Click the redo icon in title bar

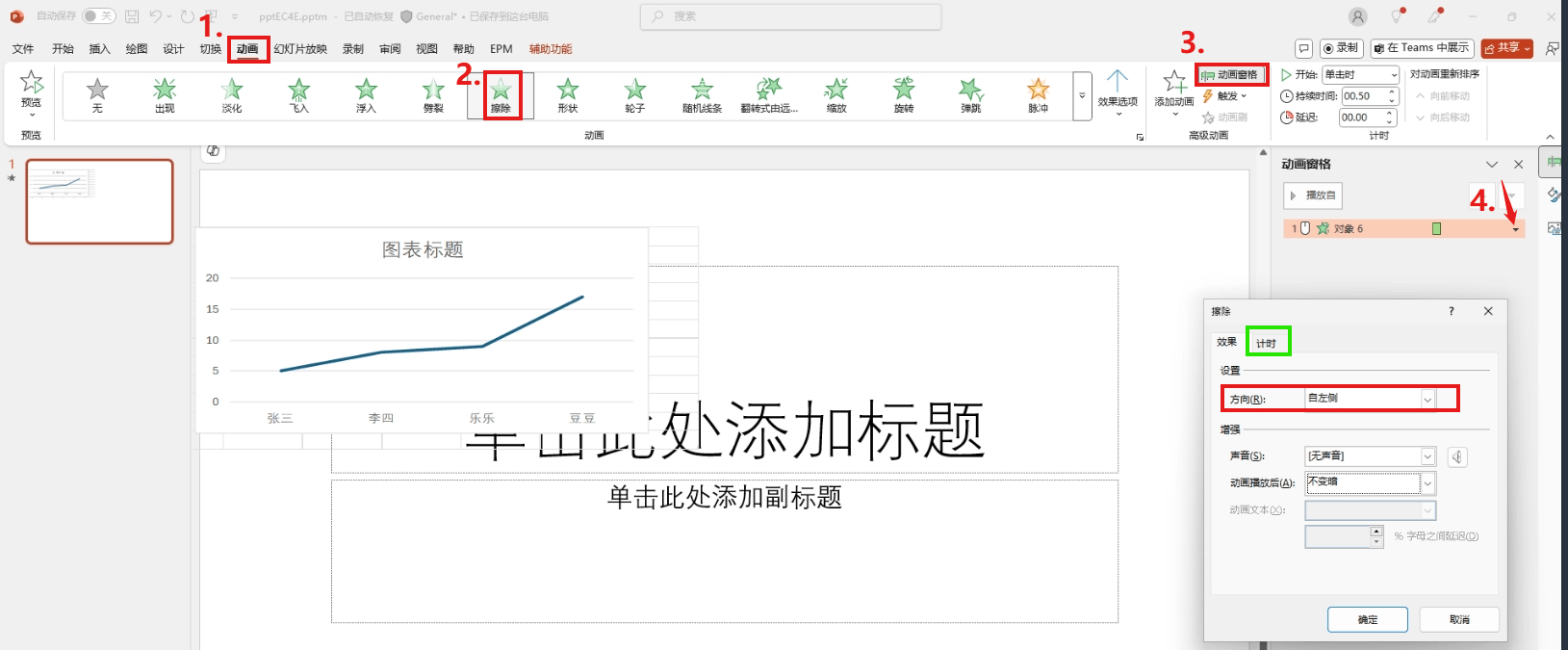[x=188, y=16]
